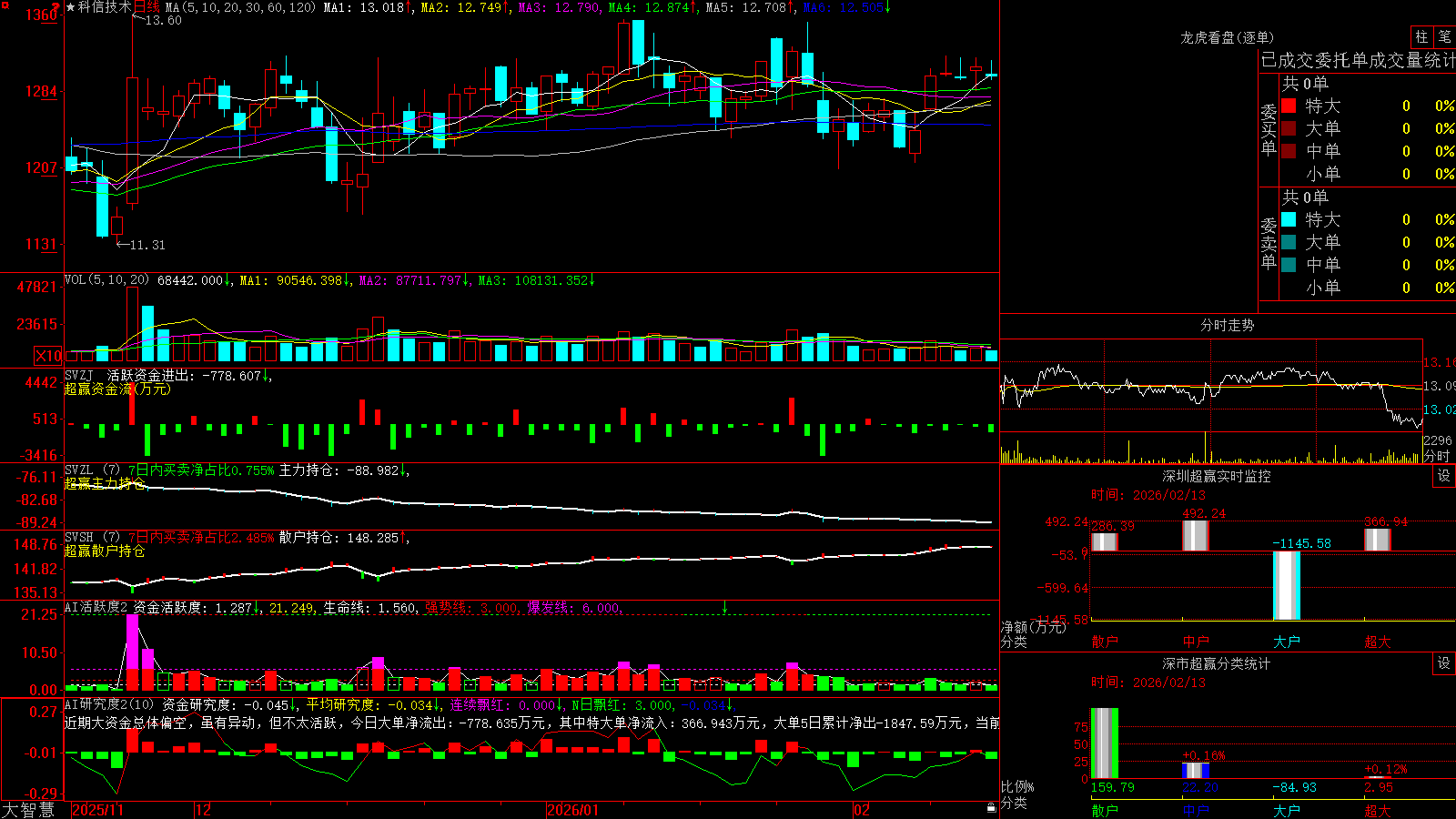Select 日线 period label
Image resolution: width=1456 pixels, height=819 pixels.
[x=147, y=7]
